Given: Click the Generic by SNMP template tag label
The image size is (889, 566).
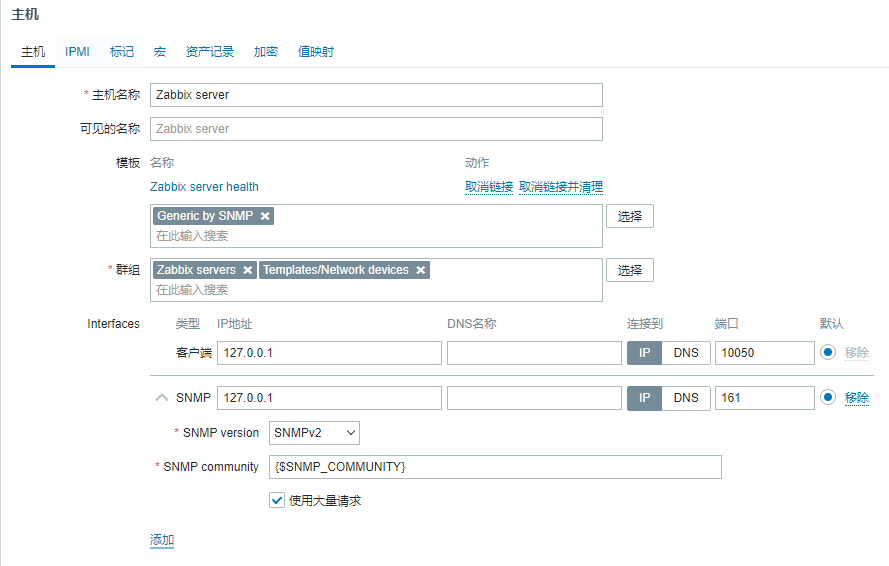Looking at the screenshot, I should click(x=205, y=216).
